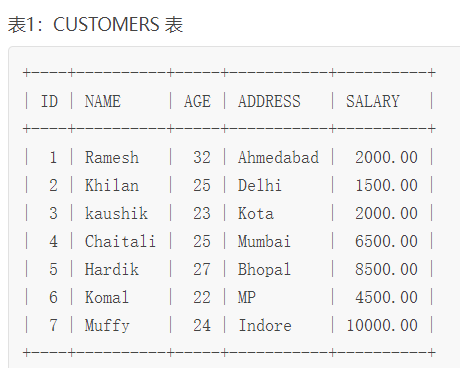Click the name Muffy

coord(107,325)
